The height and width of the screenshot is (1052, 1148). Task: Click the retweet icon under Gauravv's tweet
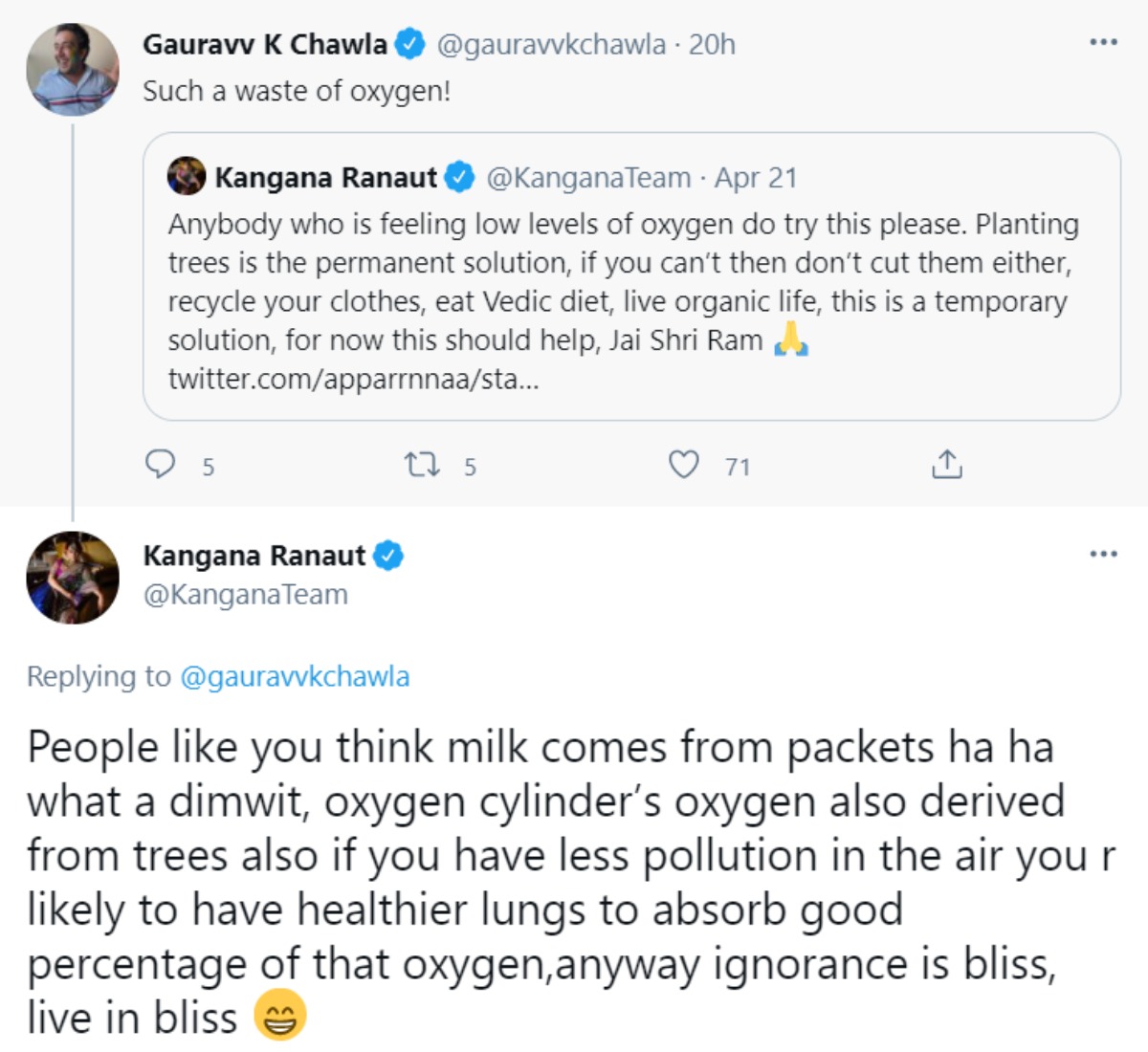[421, 465]
